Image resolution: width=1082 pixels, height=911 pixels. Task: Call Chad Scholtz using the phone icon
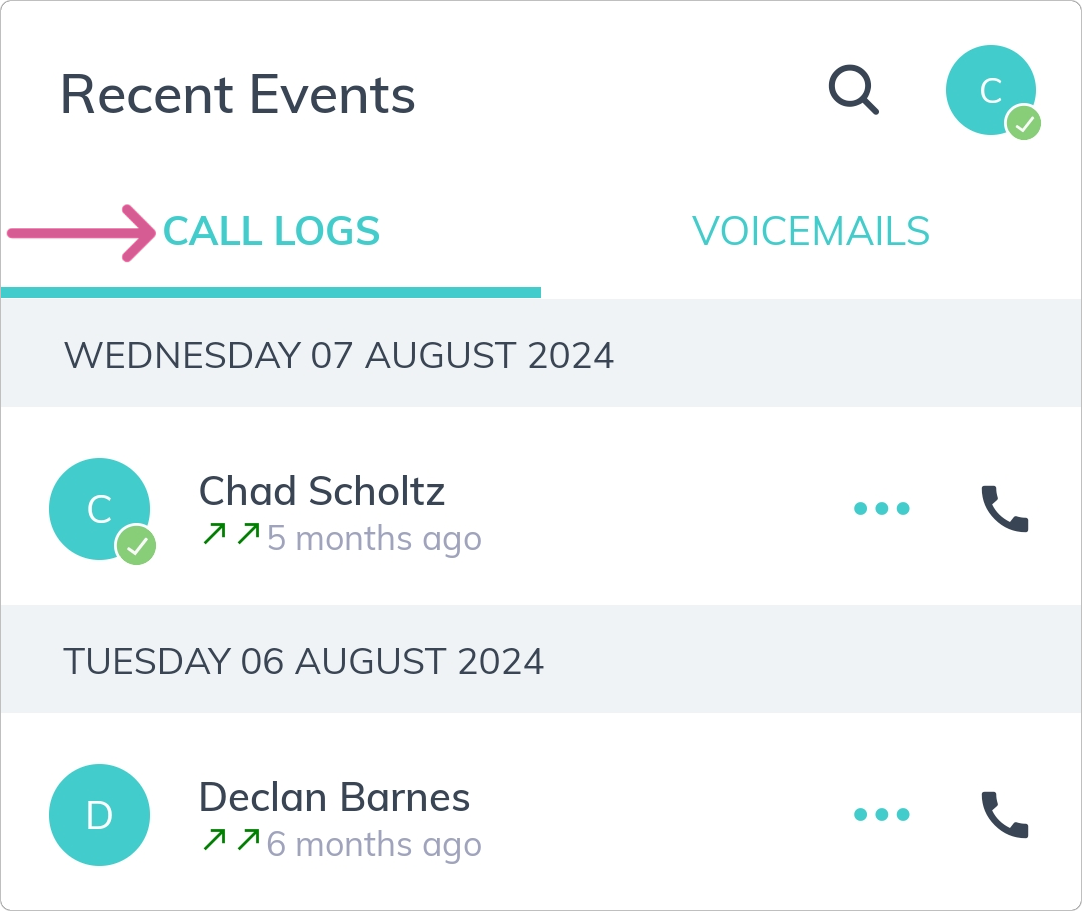tap(1004, 508)
